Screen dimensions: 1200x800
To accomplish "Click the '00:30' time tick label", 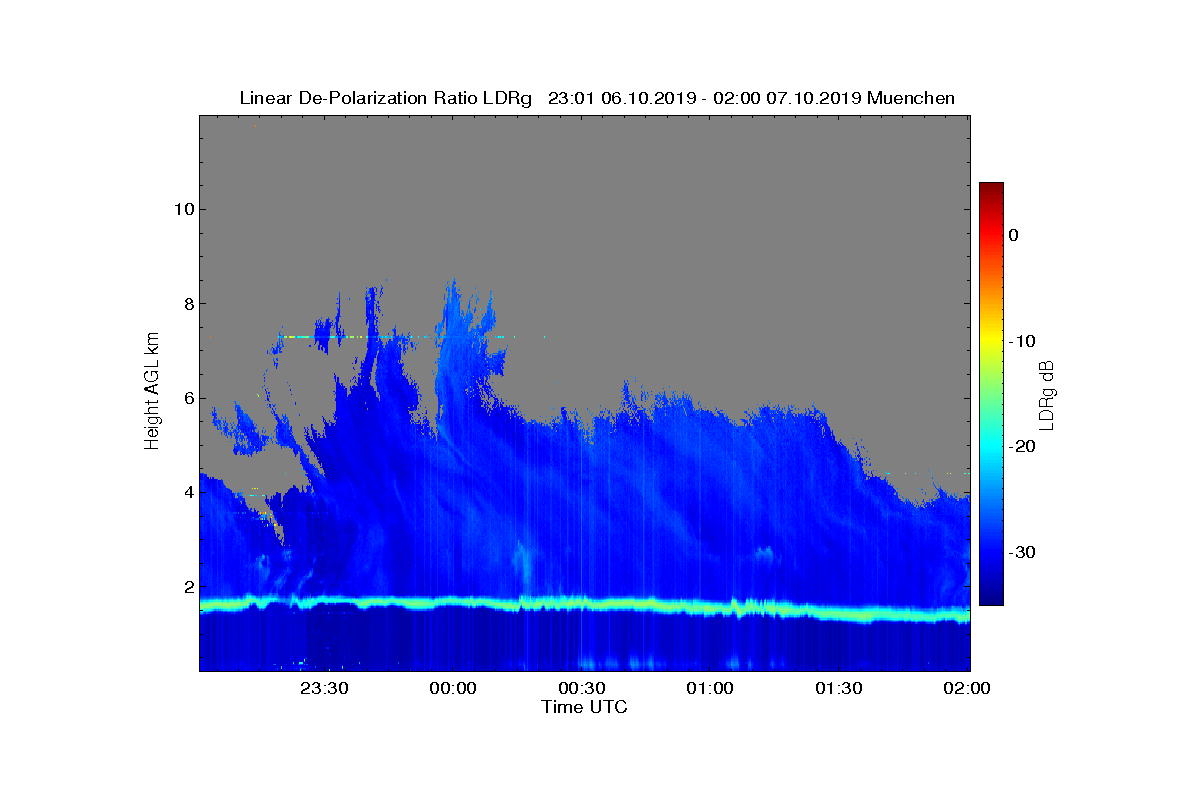I will pos(582,688).
